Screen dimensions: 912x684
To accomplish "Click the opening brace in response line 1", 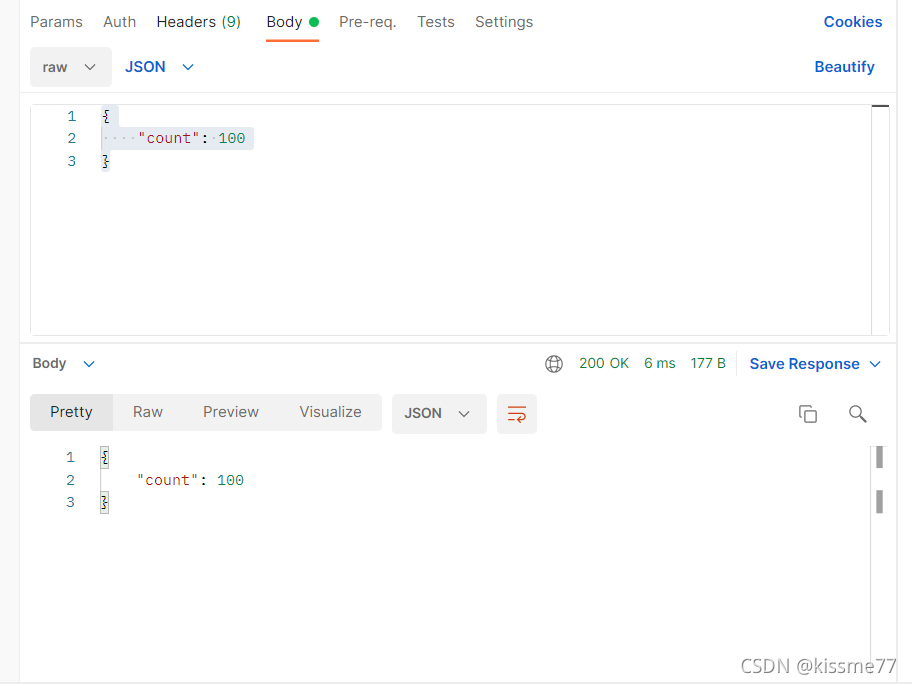I will pyautogui.click(x=105, y=458).
